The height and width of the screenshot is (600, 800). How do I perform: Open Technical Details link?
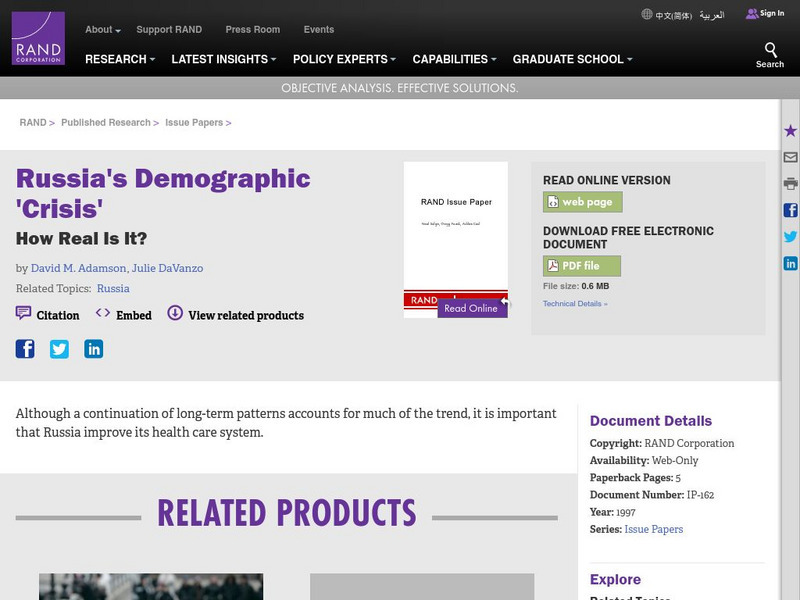click(575, 304)
